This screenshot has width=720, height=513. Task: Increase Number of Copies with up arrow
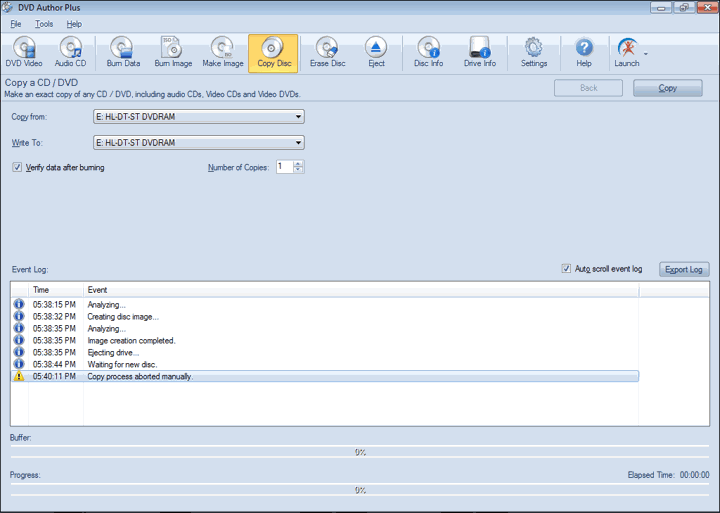pyautogui.click(x=299, y=163)
